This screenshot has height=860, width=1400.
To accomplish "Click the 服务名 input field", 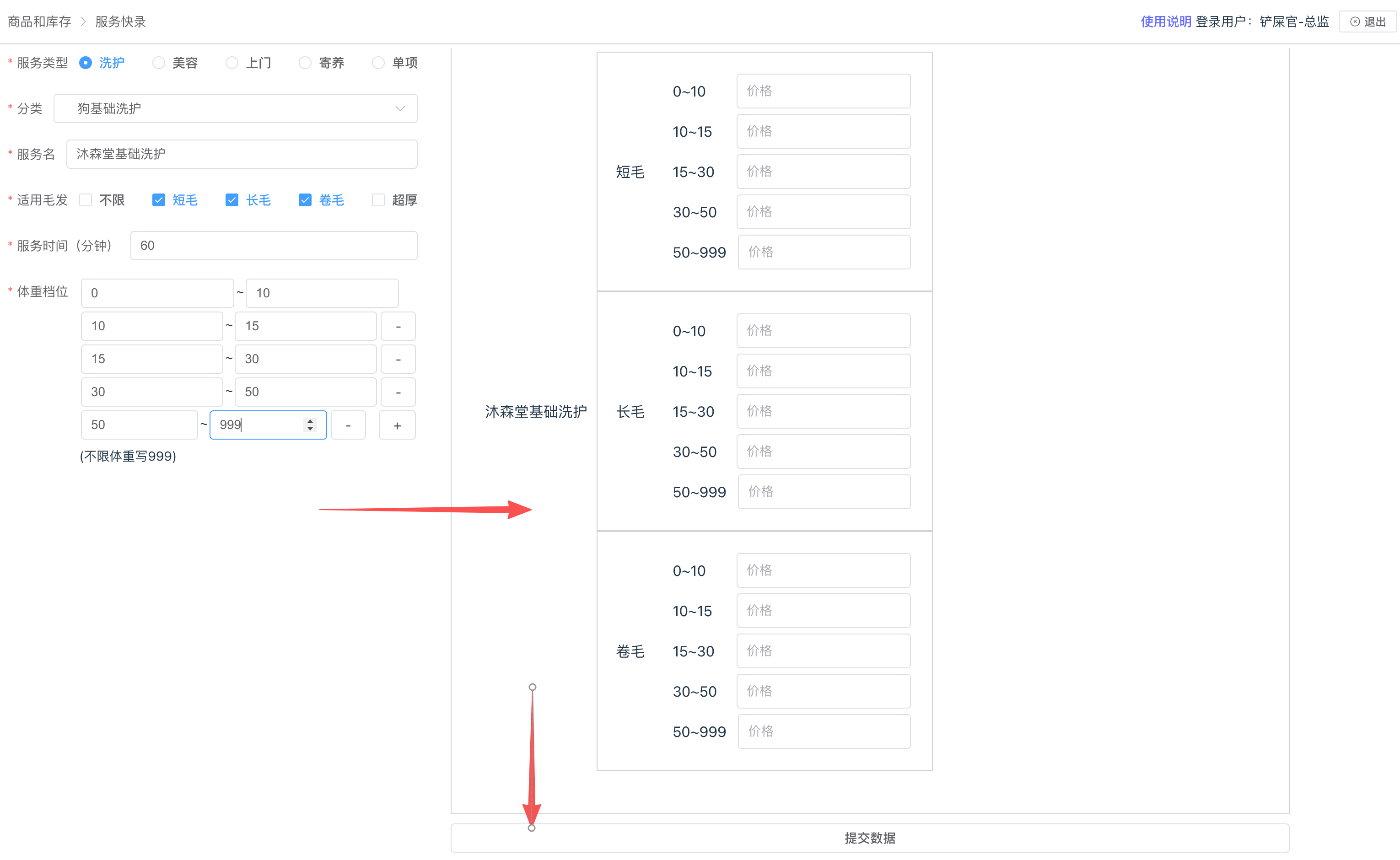I will (242, 154).
